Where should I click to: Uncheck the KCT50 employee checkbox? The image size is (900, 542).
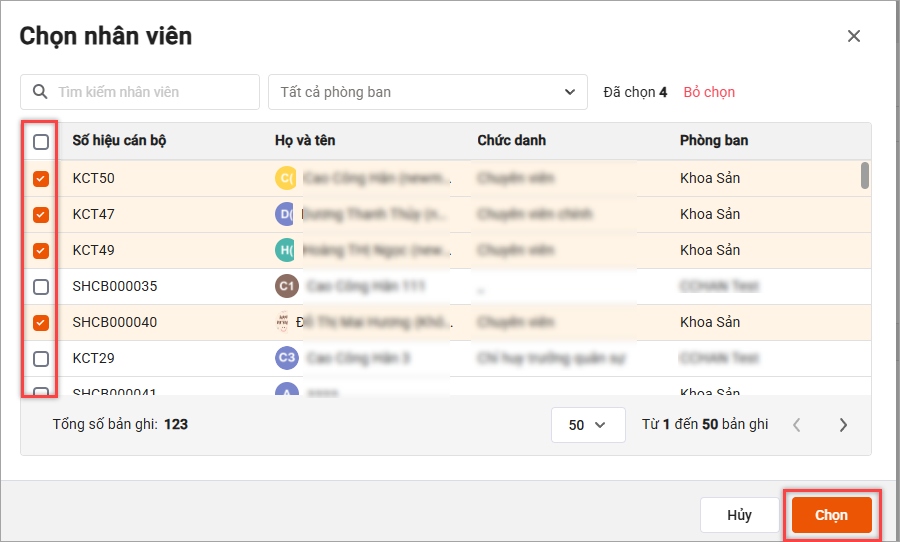41,179
